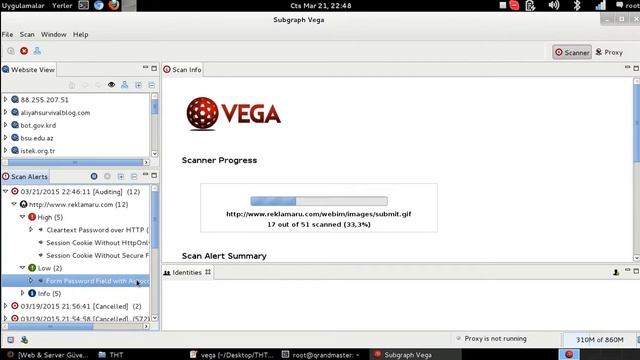
Task: Toggle the eye visibility filter in Website View
Action: (111, 85)
